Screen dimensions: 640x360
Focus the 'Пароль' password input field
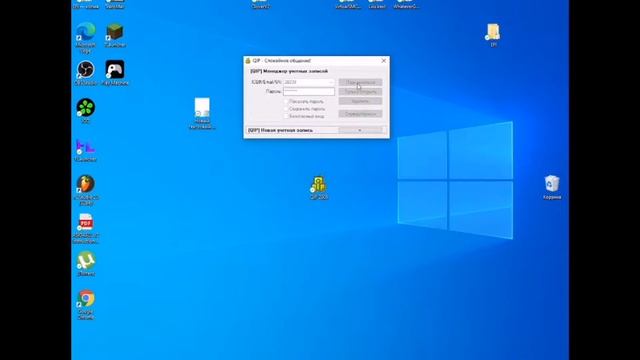(309, 91)
